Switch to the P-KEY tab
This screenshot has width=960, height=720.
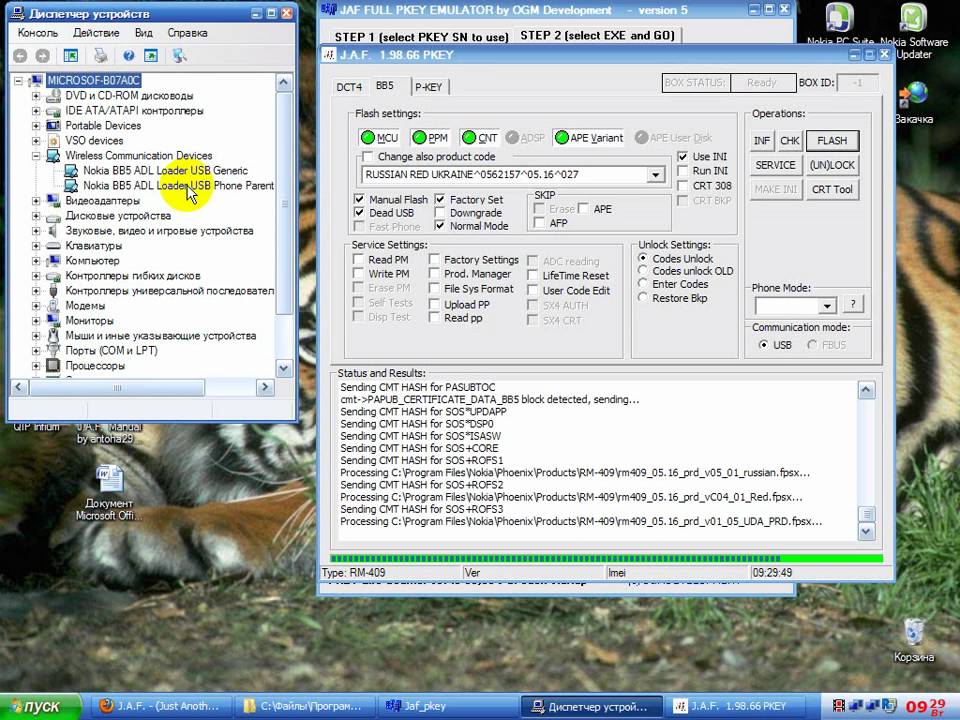(x=429, y=88)
